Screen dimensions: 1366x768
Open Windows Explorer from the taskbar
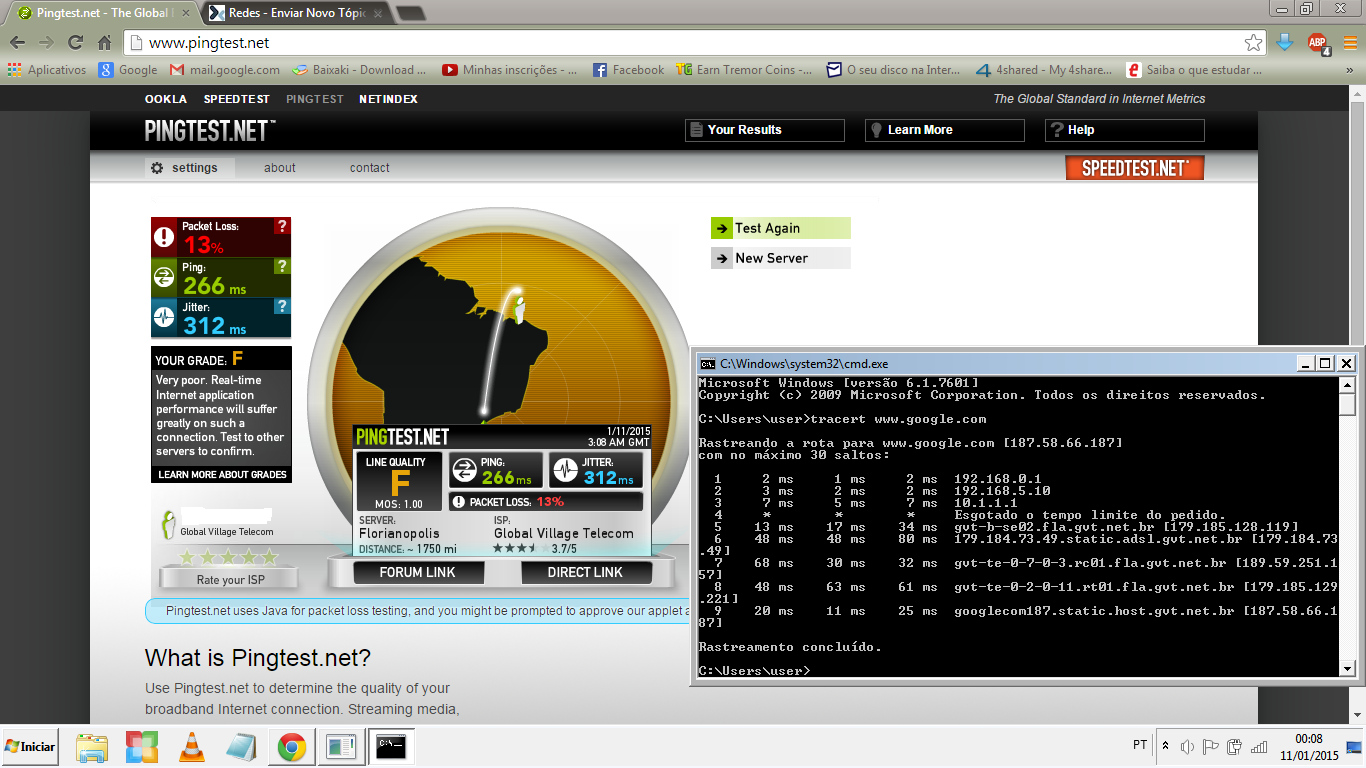click(92, 747)
